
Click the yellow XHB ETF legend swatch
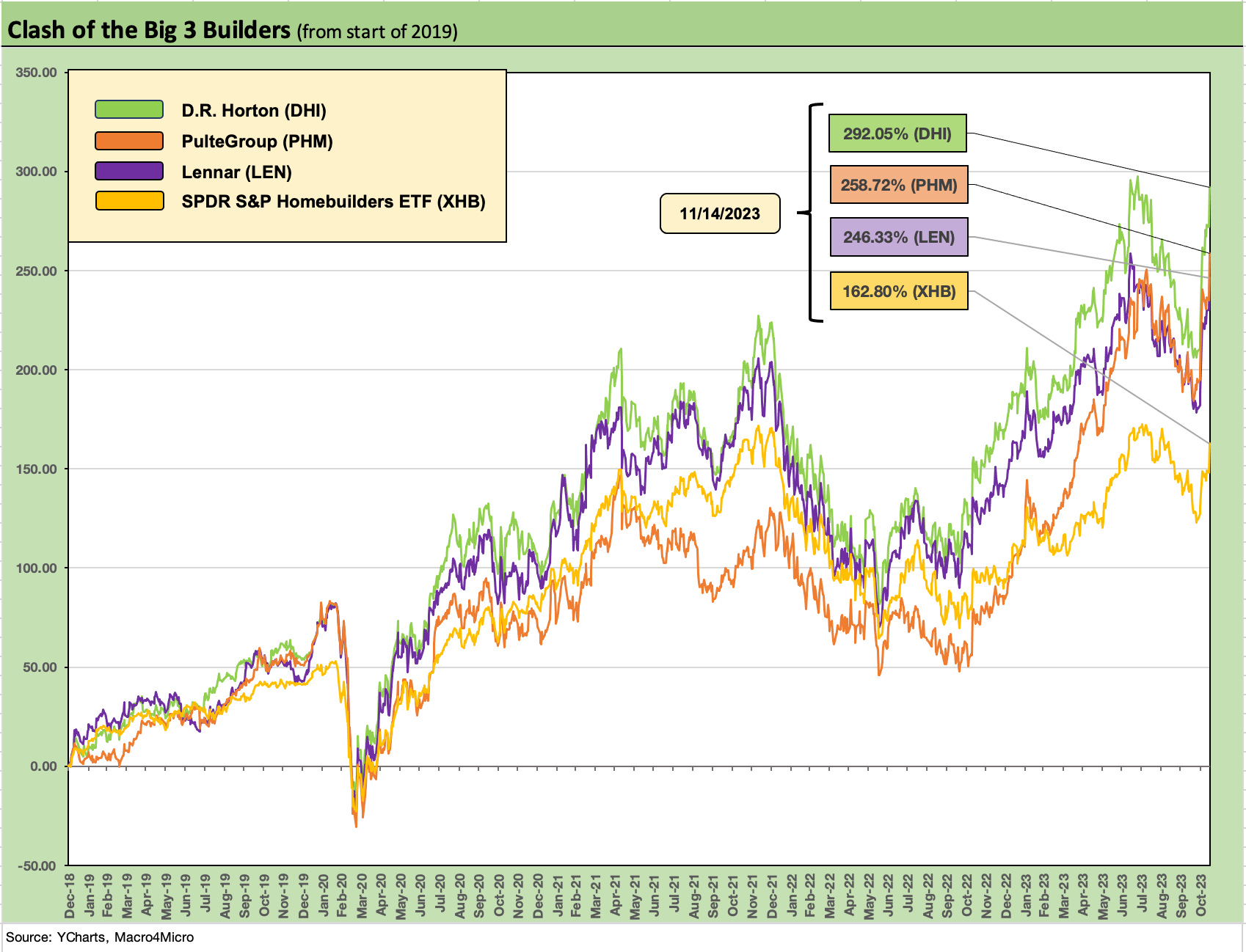[x=129, y=201]
